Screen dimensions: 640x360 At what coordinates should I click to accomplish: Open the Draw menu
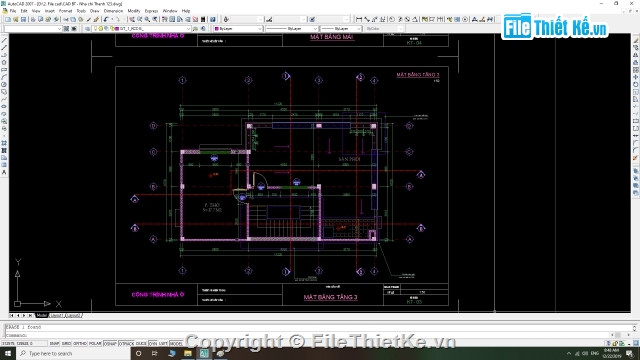pyautogui.click(x=94, y=11)
